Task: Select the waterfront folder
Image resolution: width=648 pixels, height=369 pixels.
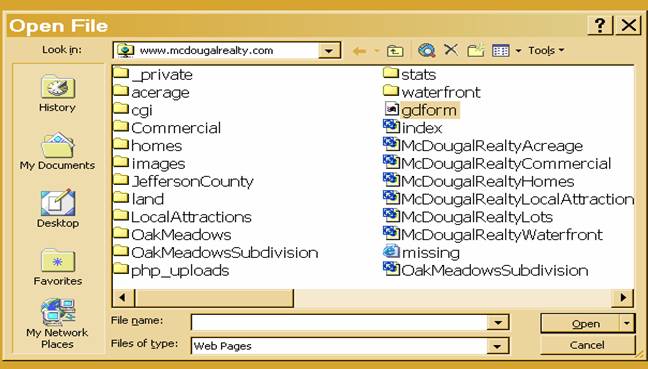Action: (x=432, y=92)
